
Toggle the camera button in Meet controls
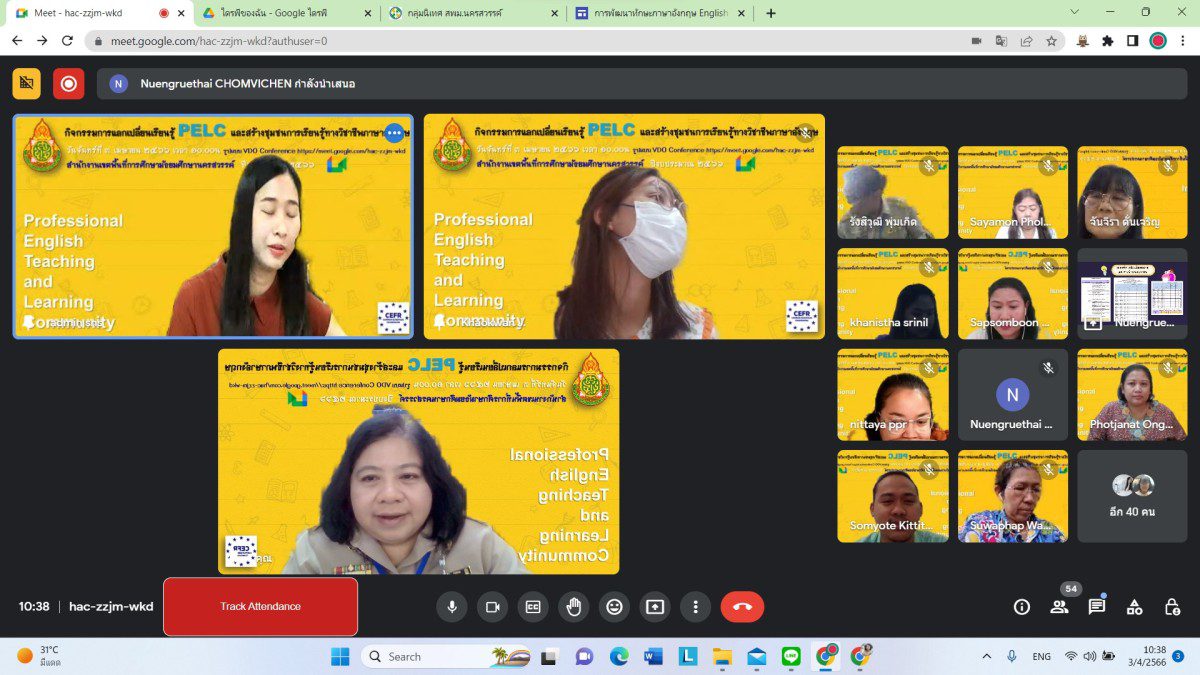coord(492,606)
